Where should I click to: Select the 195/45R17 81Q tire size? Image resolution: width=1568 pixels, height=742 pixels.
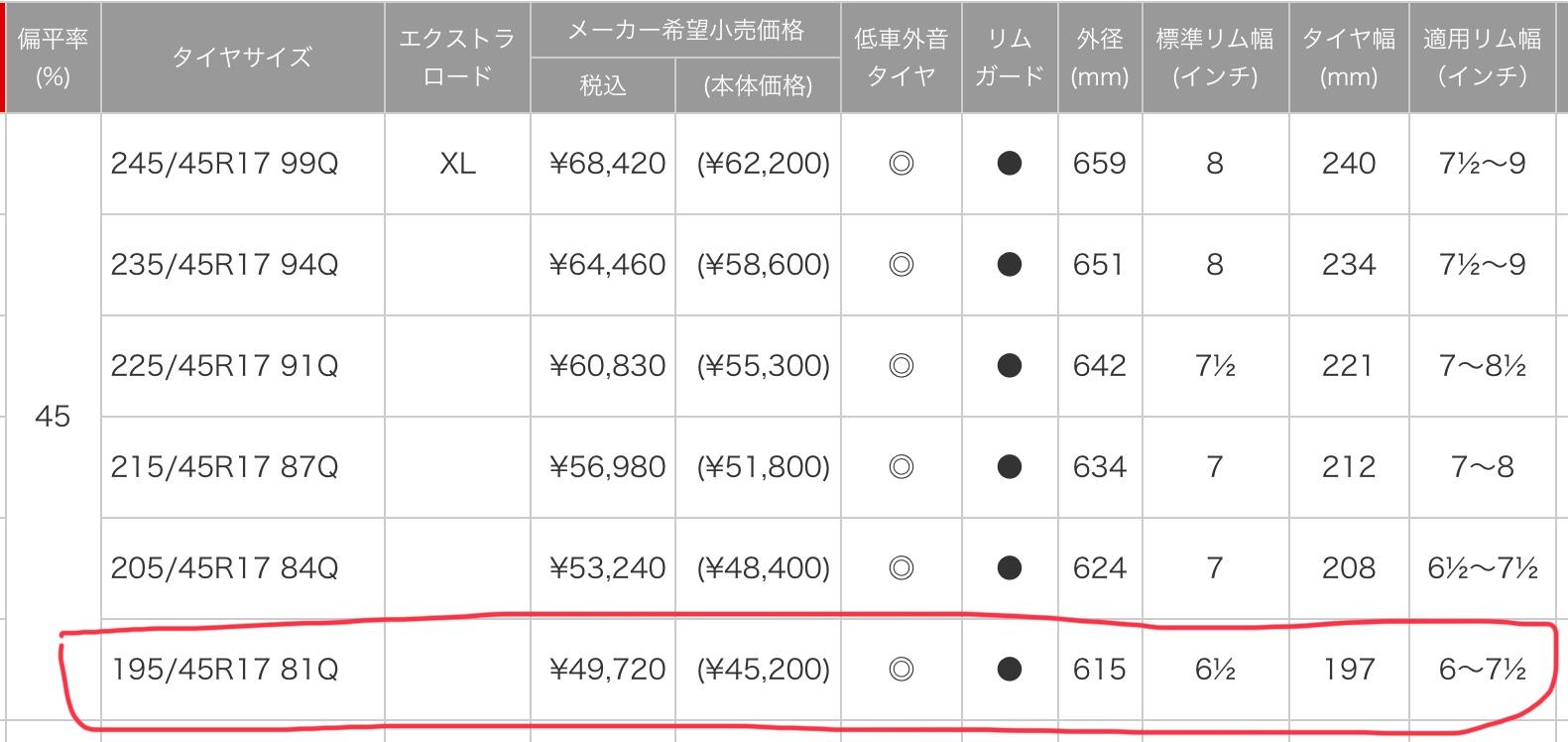[225, 670]
